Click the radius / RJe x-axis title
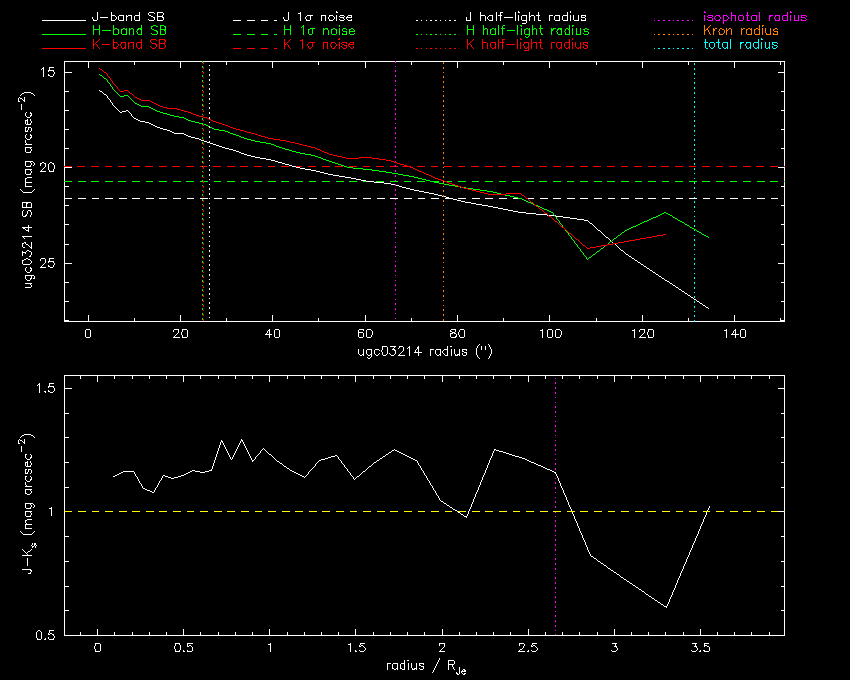Image resolution: width=850 pixels, height=680 pixels. click(x=423, y=667)
